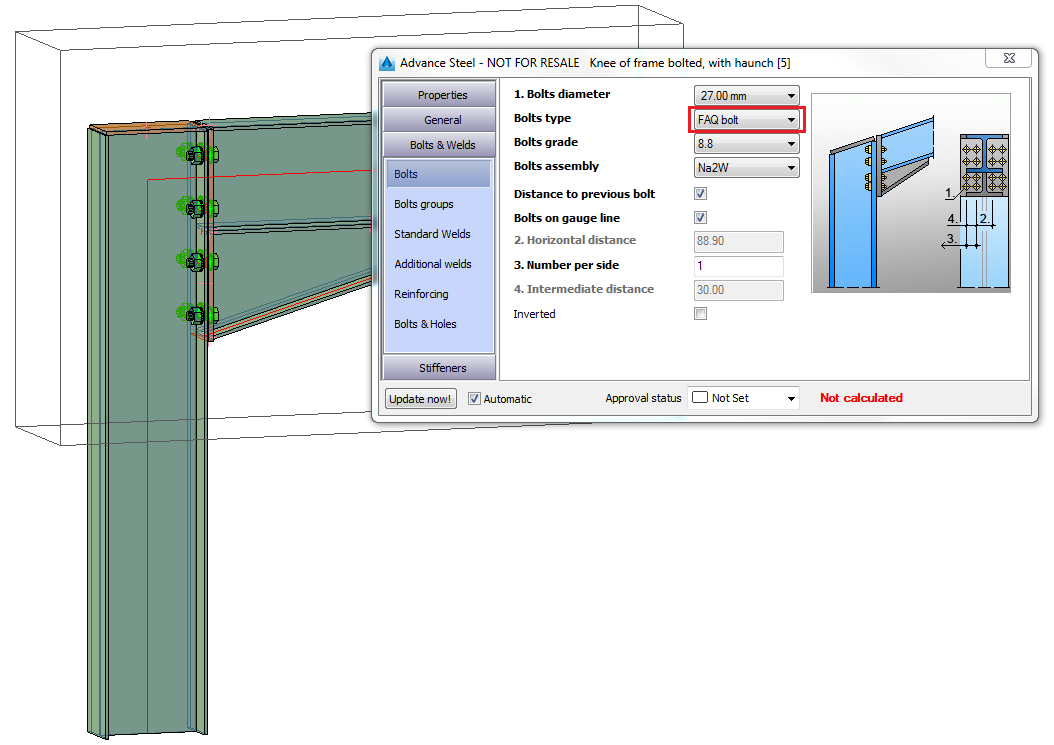Expand the Bolts type FAQ bolt dropdown
This screenshot has height=745, width=1054.
coord(746,120)
